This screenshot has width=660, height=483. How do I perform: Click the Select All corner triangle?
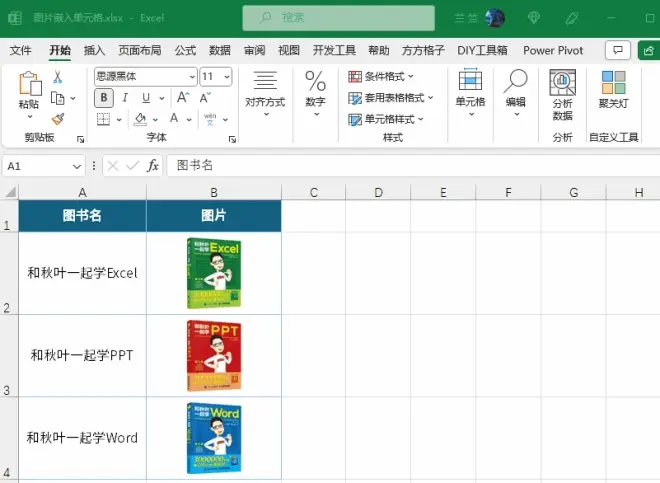[10, 192]
